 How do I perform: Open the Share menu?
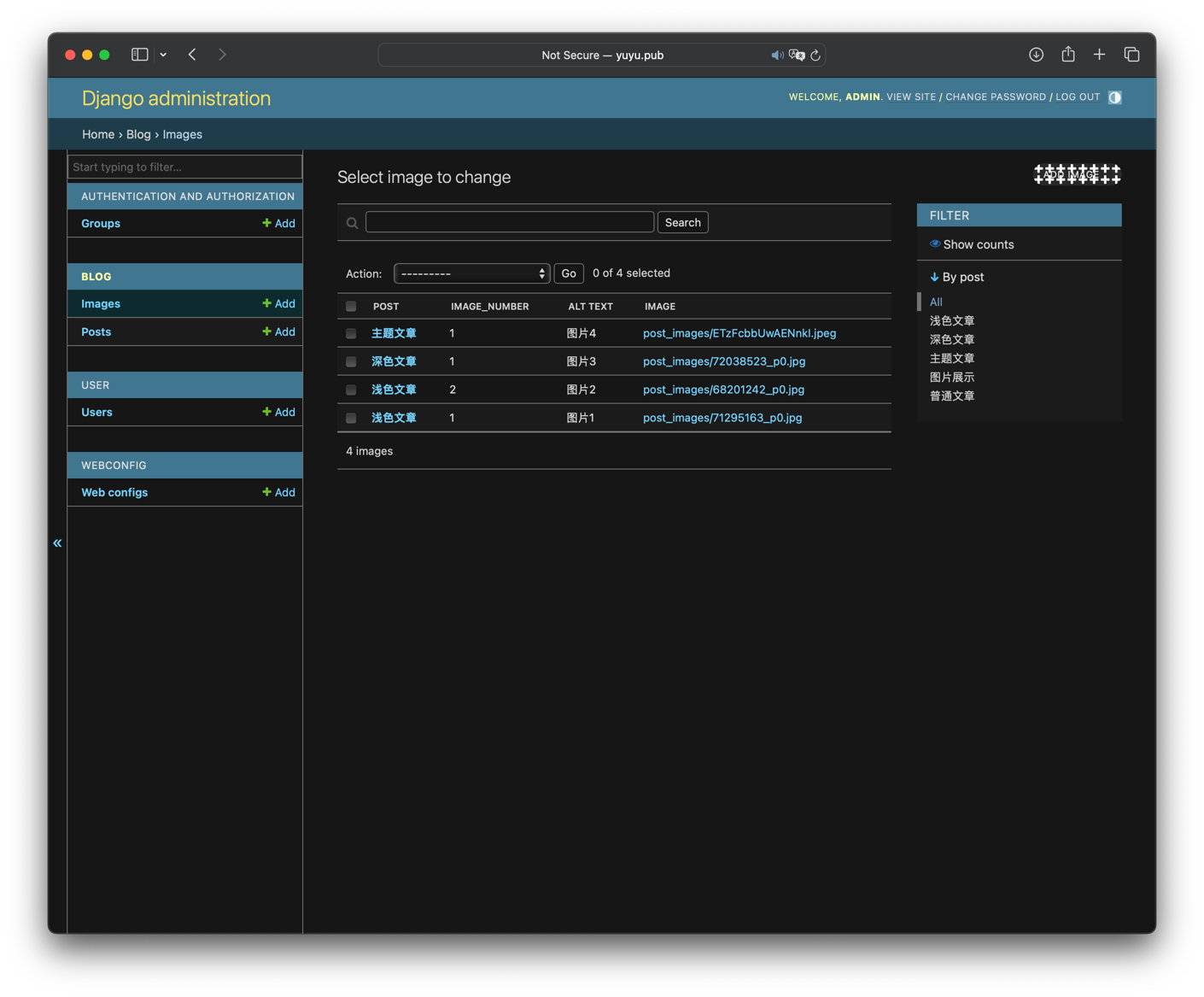tap(1068, 54)
